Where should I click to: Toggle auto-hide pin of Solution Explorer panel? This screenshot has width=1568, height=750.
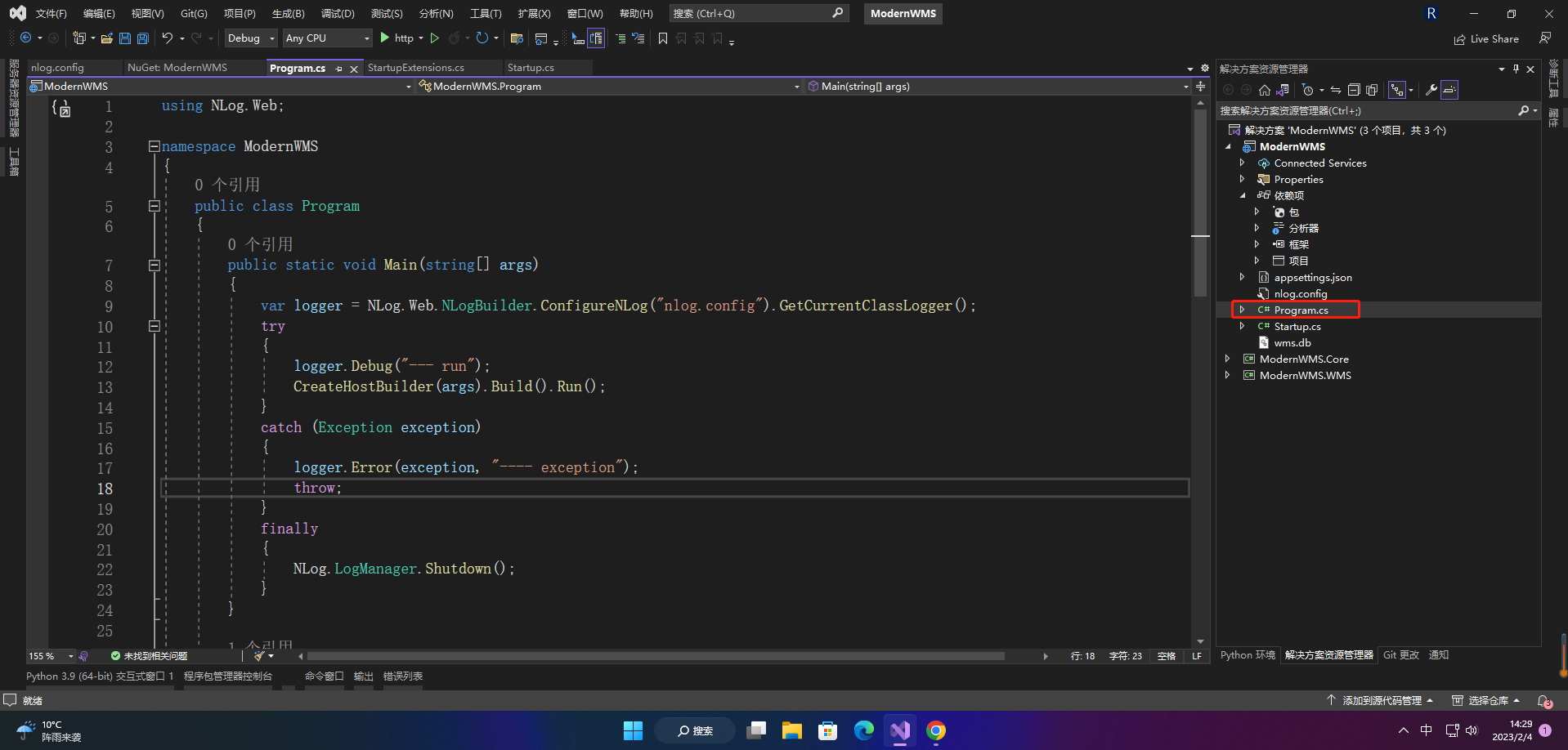coord(1516,69)
